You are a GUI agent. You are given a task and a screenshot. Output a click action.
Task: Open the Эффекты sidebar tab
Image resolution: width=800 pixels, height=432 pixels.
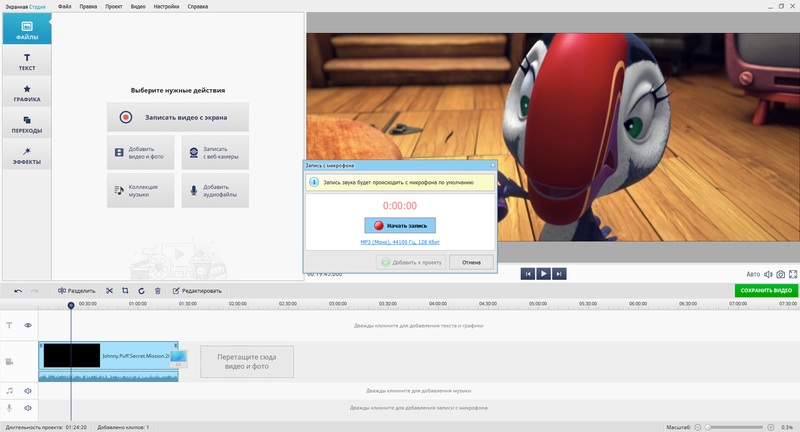pyautogui.click(x=27, y=155)
